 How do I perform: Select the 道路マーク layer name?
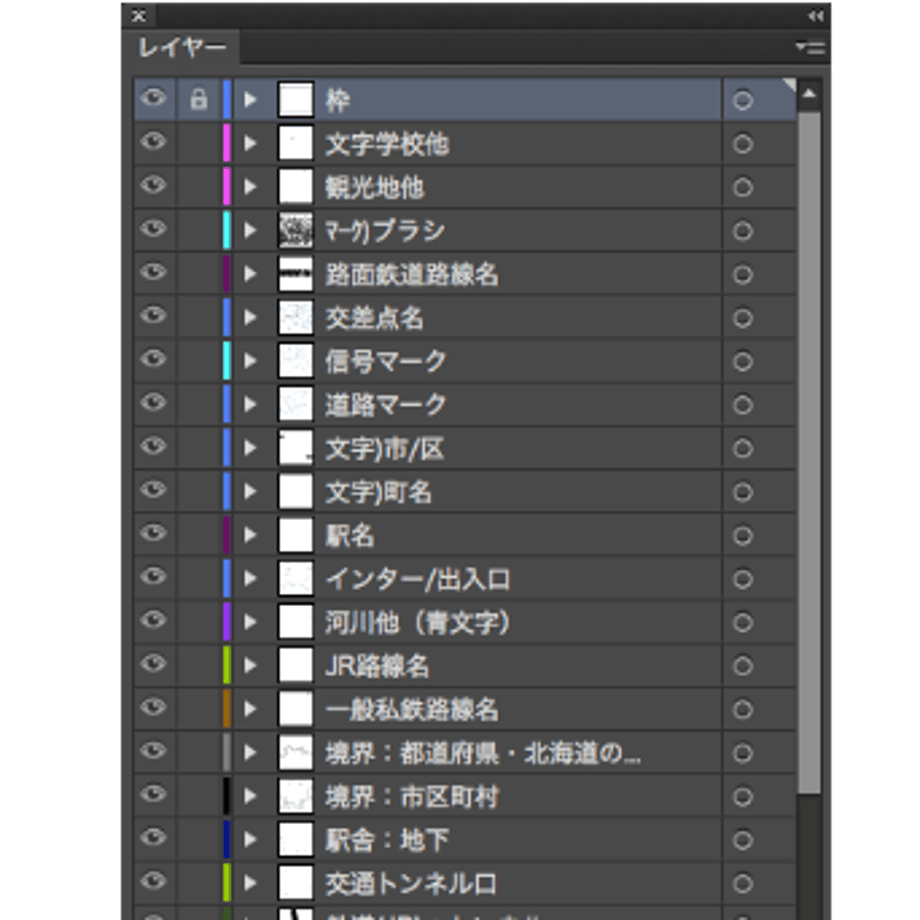pos(386,405)
